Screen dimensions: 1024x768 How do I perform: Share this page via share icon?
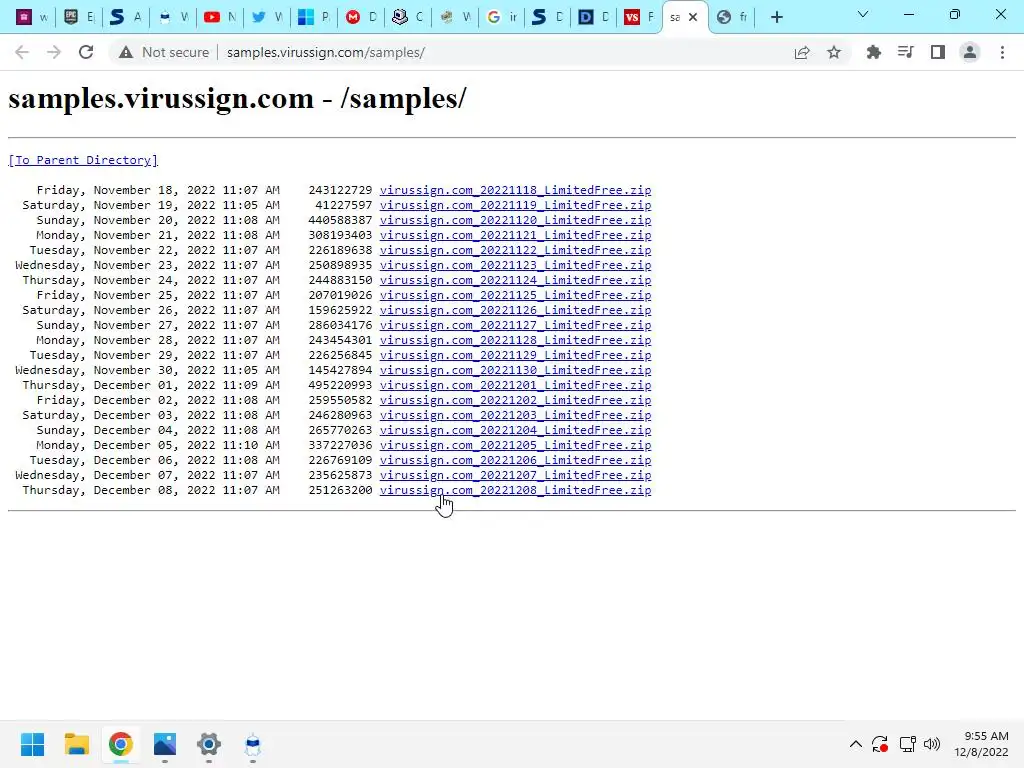pos(802,52)
